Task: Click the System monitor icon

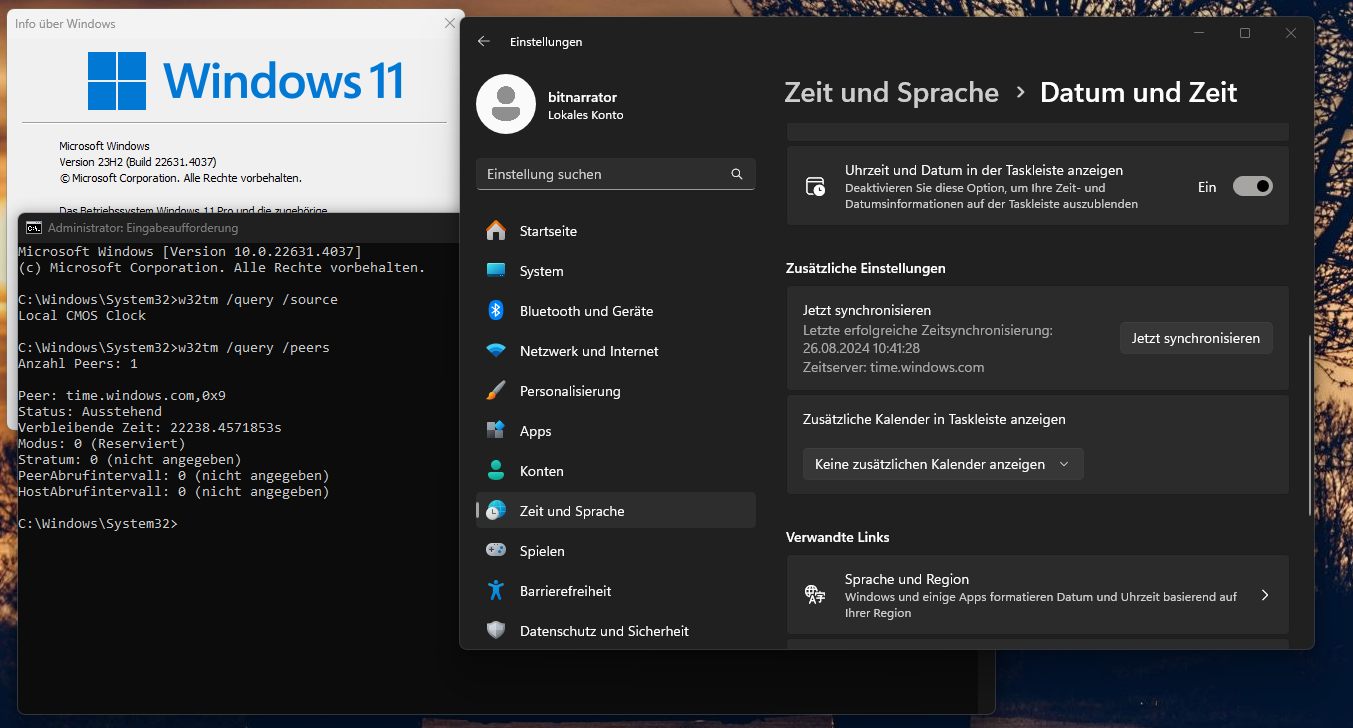Action: coord(496,271)
